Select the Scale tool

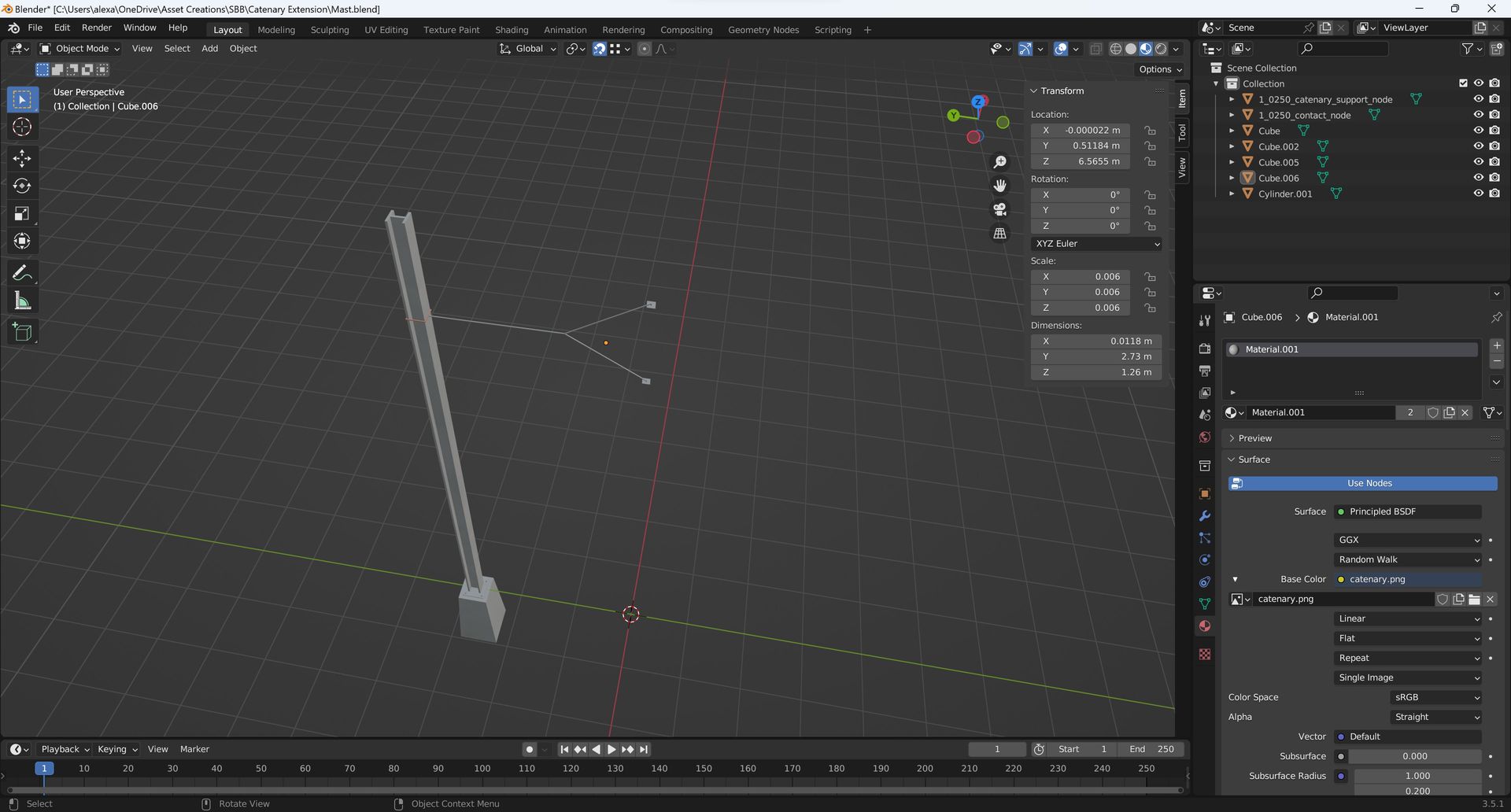pos(22,213)
